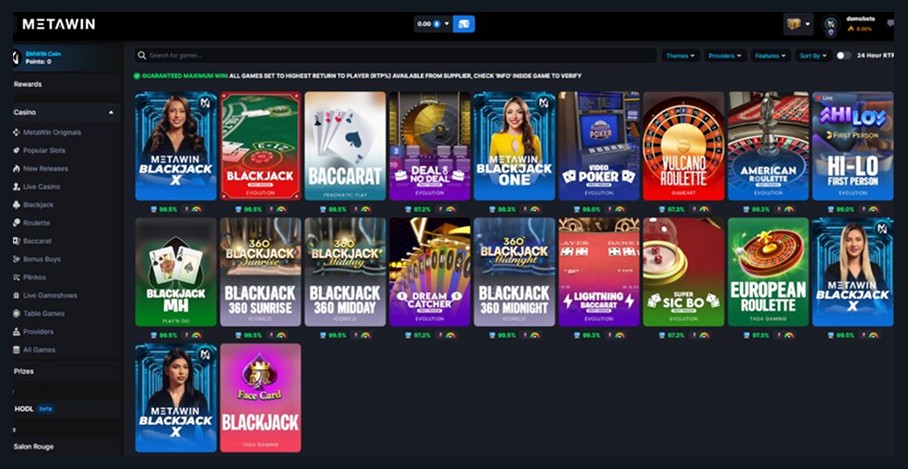
Task: Open the Features dropdown filter
Action: (x=770, y=56)
